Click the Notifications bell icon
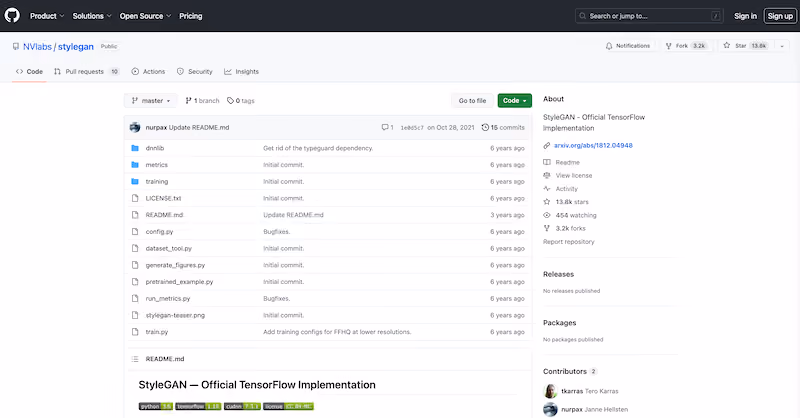The width and height of the screenshot is (800, 418). pos(609,46)
